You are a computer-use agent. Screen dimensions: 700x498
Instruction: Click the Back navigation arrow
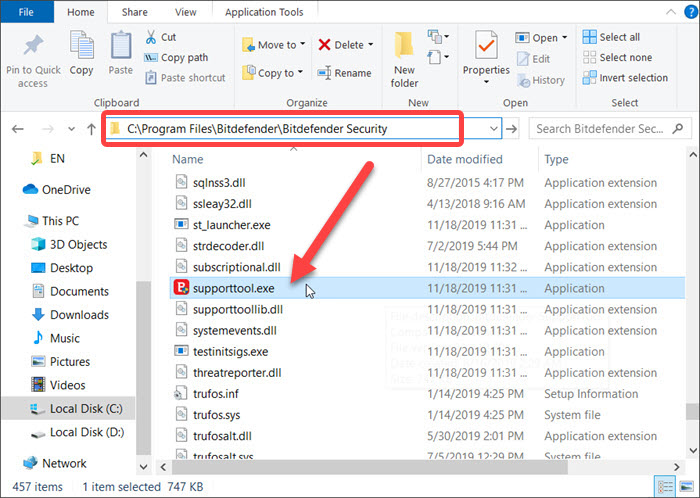(x=18, y=129)
